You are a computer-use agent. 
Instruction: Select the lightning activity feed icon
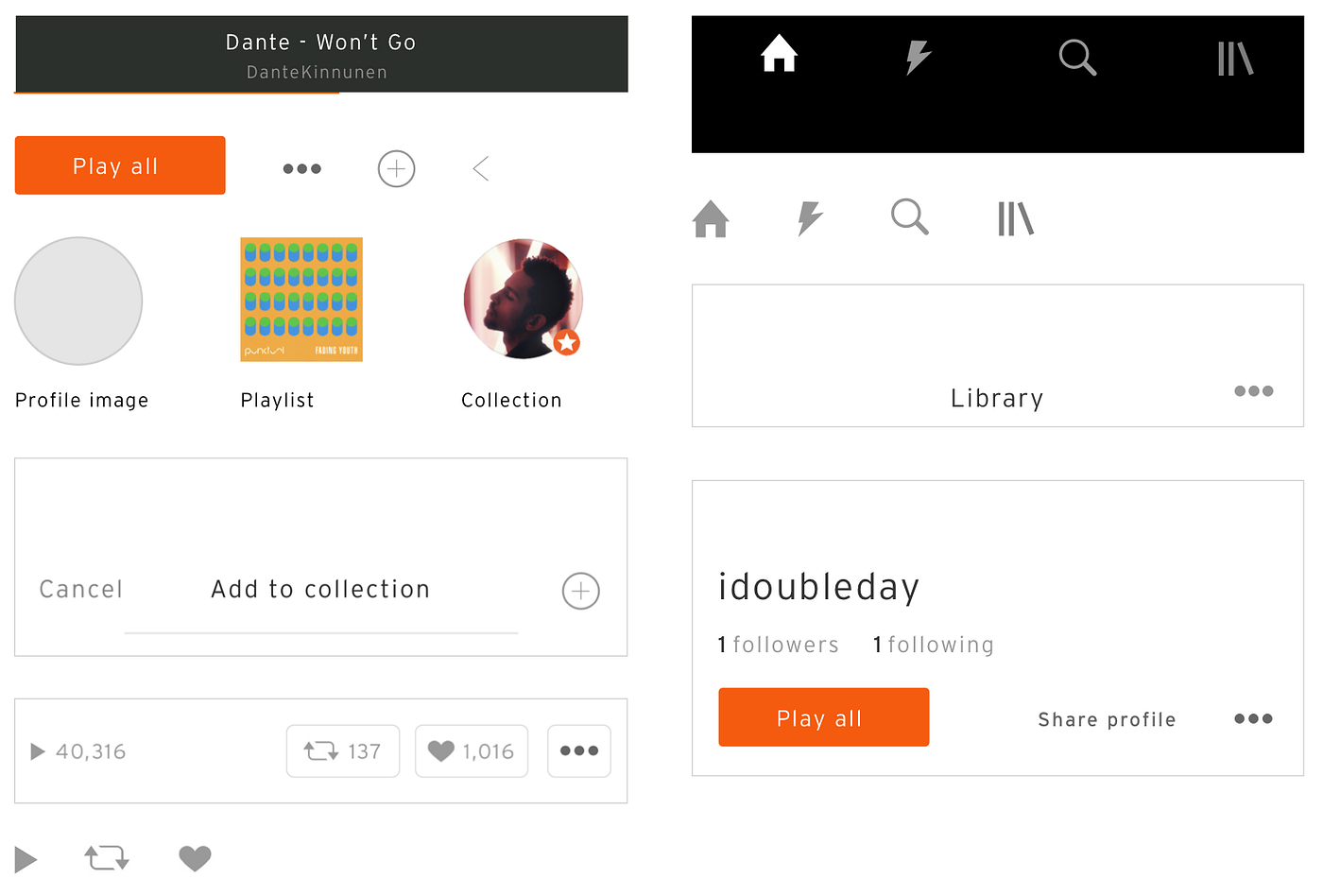pos(917,57)
